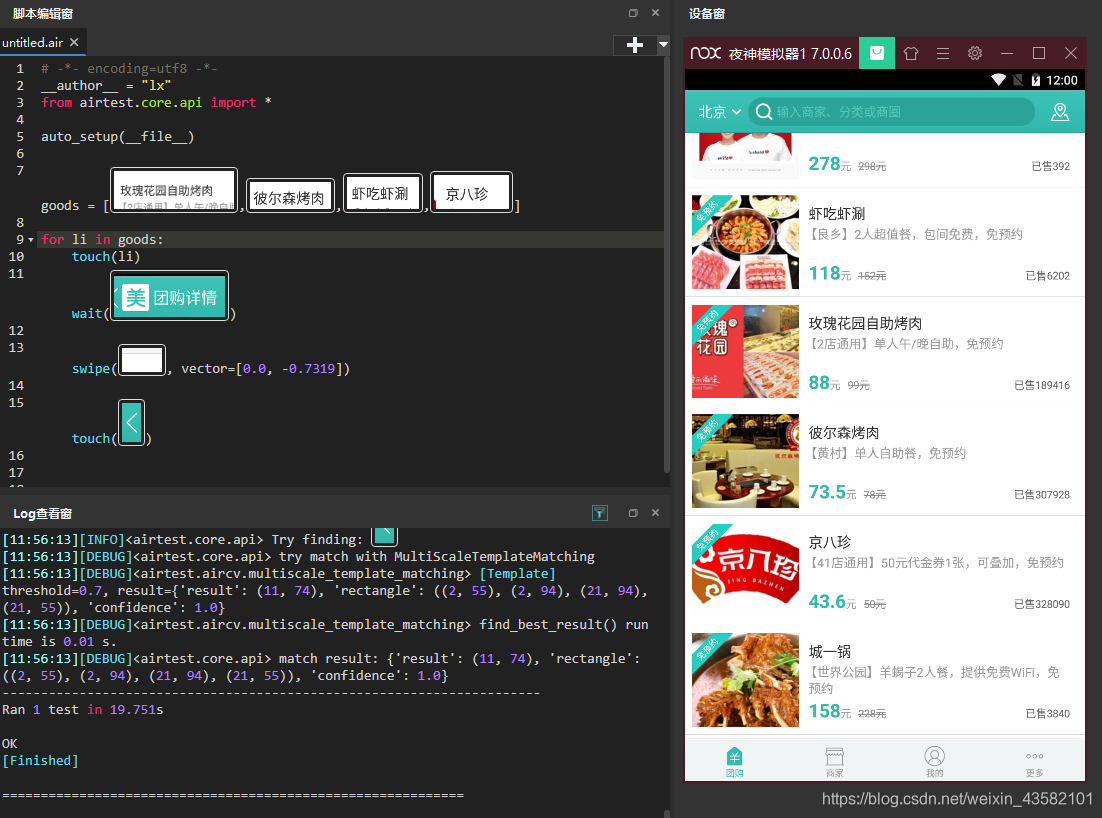The width and height of the screenshot is (1102, 818).
Task: Open the 玫瑰花园自助烤肉 deal listing
Action: pyautogui.click(x=885, y=351)
